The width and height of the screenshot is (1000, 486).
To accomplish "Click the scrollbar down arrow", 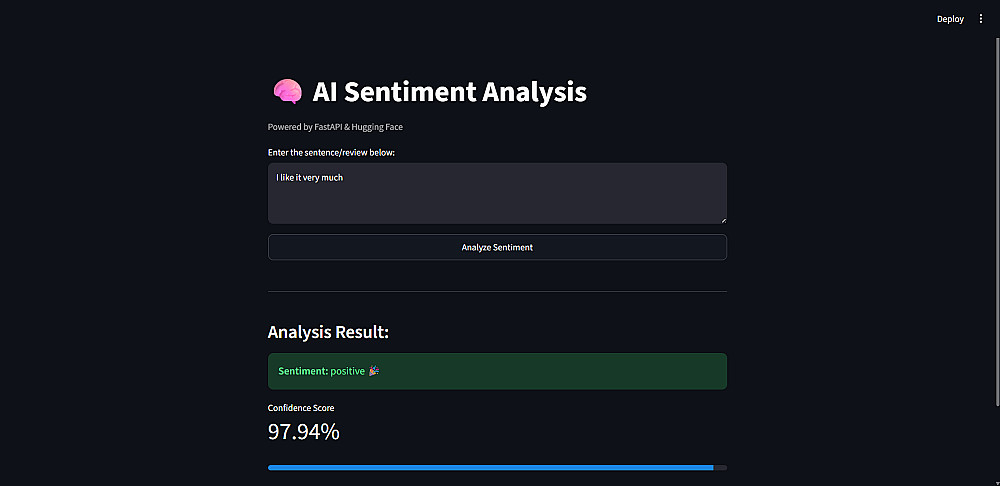I will 997,482.
